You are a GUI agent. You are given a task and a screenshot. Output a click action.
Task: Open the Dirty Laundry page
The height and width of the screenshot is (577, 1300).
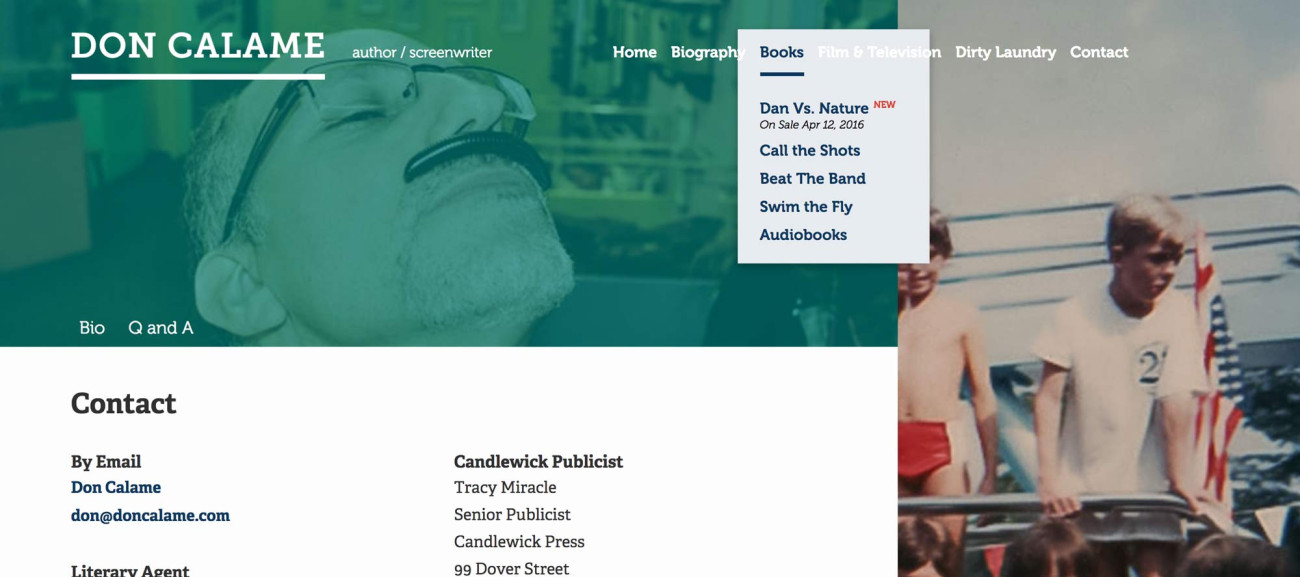[1005, 52]
